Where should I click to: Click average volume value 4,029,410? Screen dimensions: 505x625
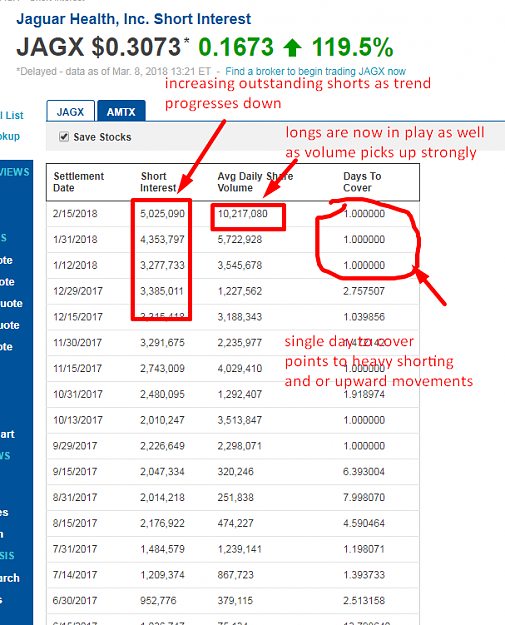pos(240,369)
